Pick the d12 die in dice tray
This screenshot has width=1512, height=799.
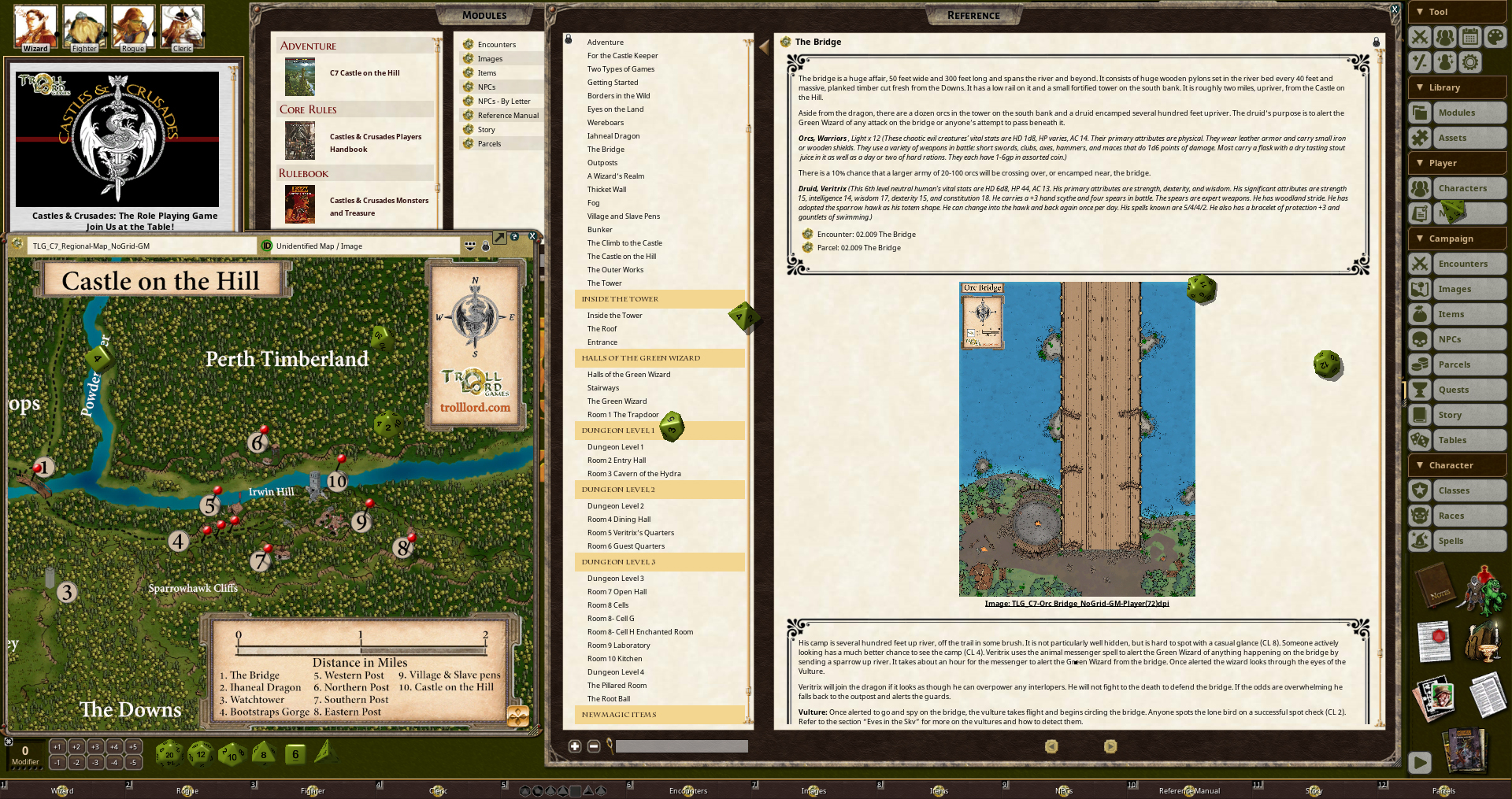(201, 754)
